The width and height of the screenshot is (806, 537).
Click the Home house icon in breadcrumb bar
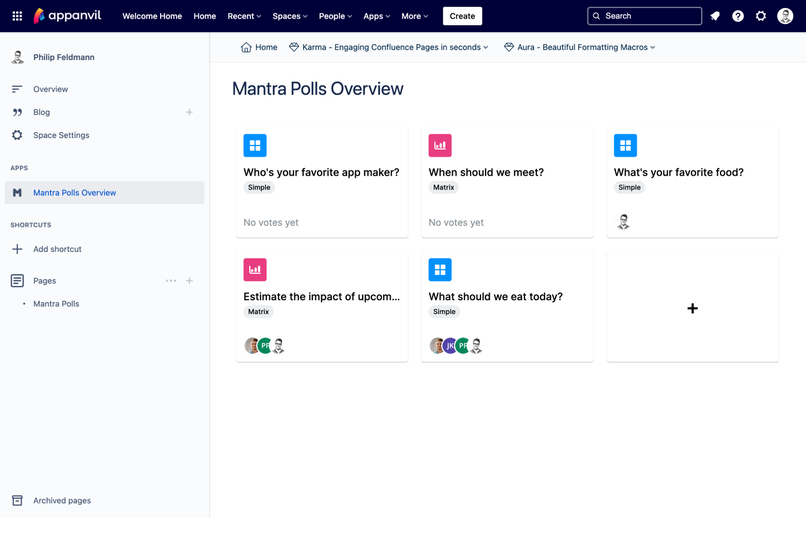246,47
